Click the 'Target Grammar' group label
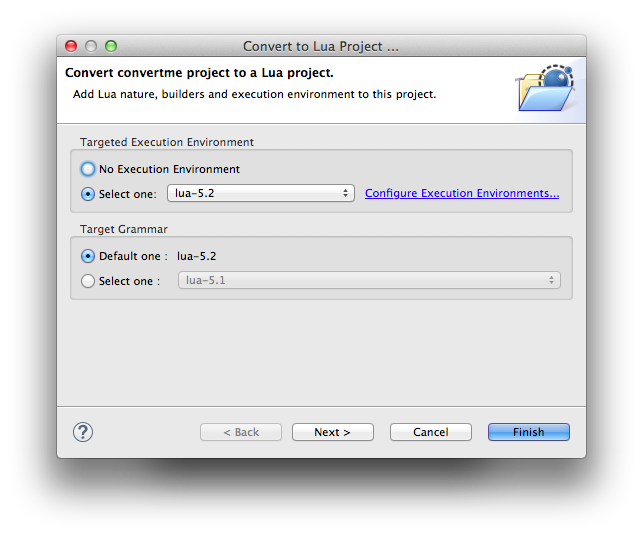The height and width of the screenshot is (537, 643). click(x=124, y=229)
